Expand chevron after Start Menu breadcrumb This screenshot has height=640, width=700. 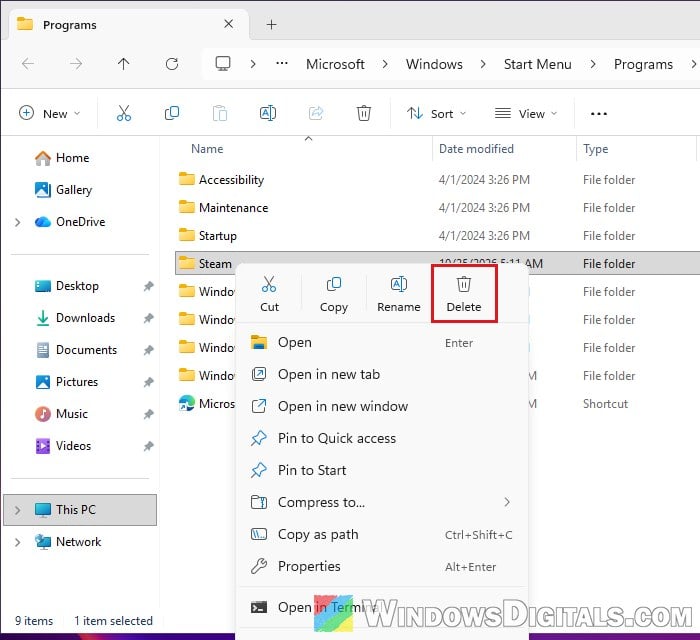[592, 64]
